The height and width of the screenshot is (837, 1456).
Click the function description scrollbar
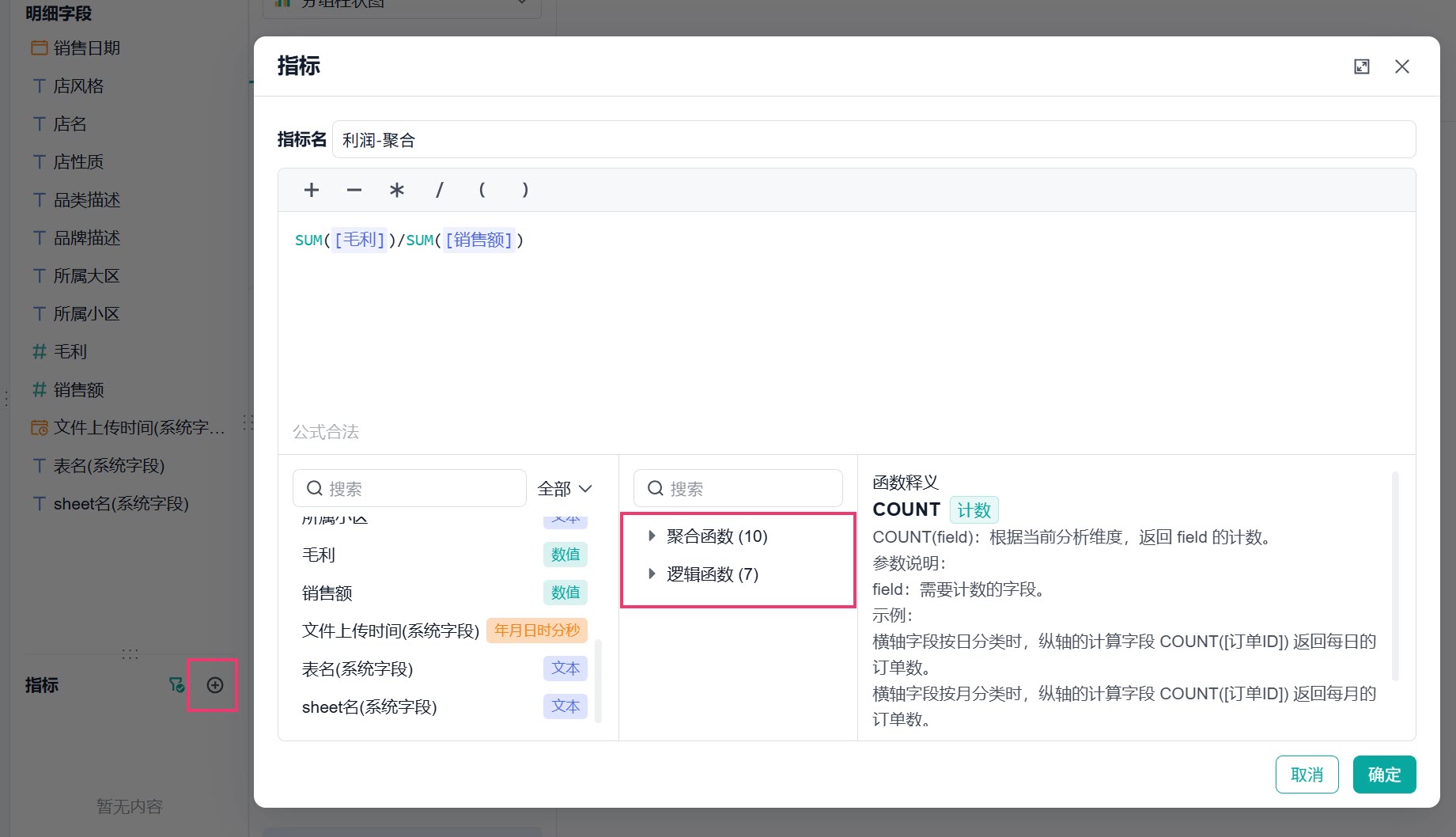coord(1395,576)
